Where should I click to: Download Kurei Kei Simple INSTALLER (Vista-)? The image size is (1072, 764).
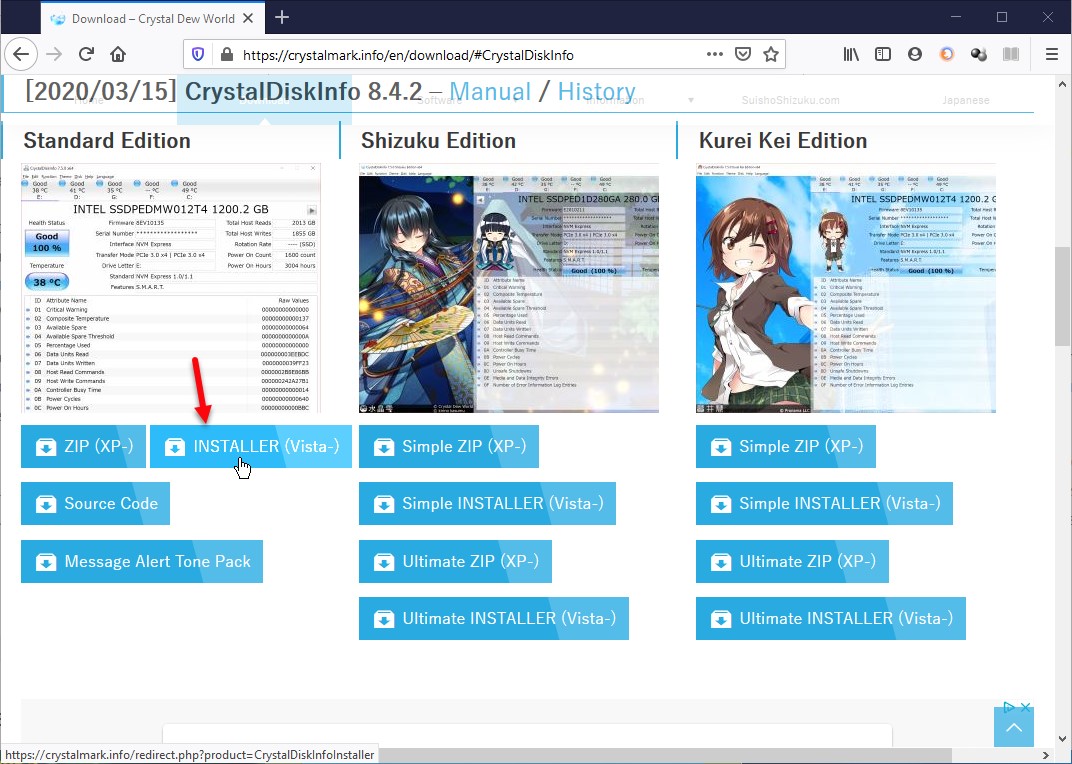[825, 503]
